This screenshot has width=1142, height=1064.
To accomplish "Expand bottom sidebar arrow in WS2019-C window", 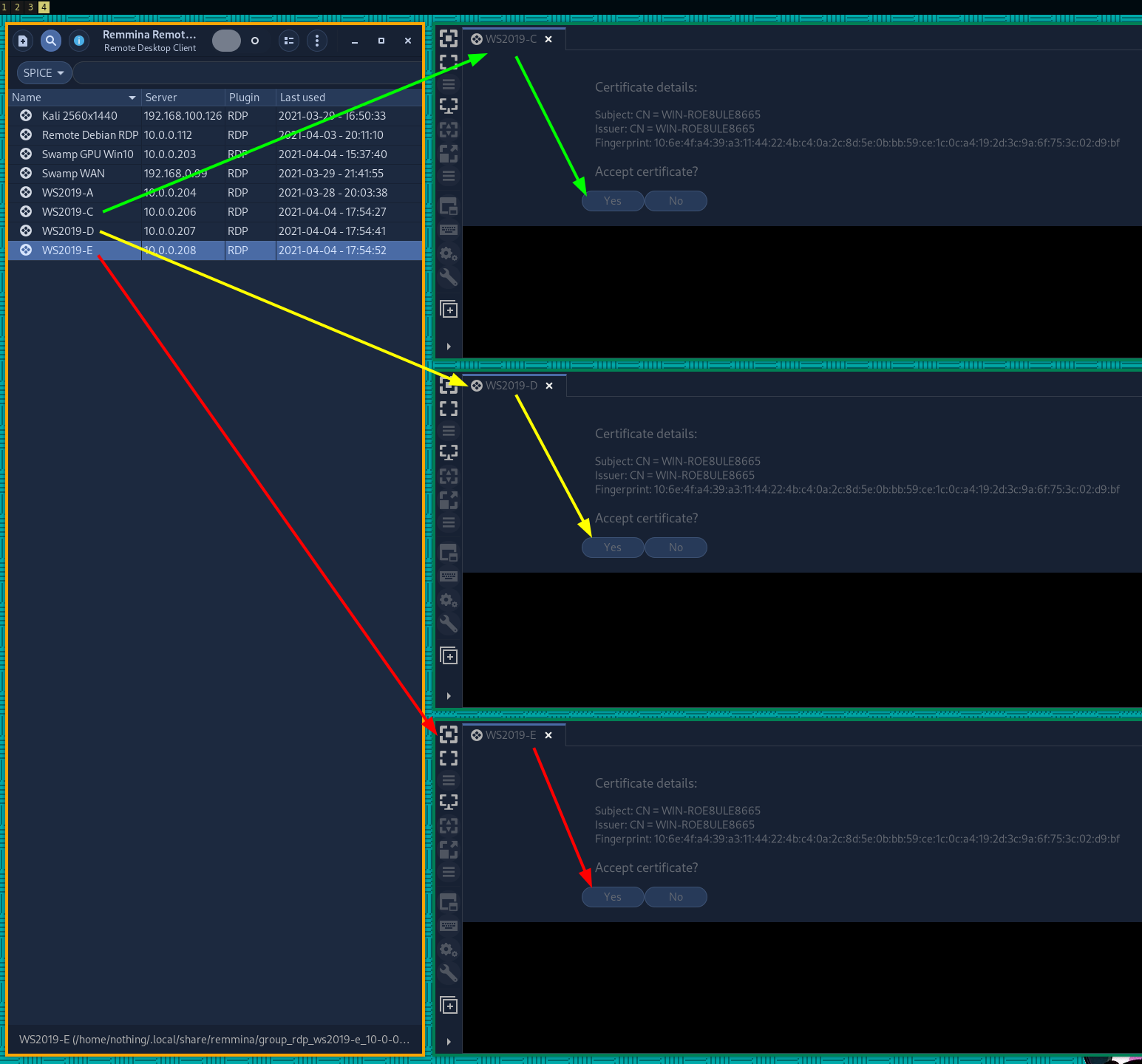I will (449, 346).
